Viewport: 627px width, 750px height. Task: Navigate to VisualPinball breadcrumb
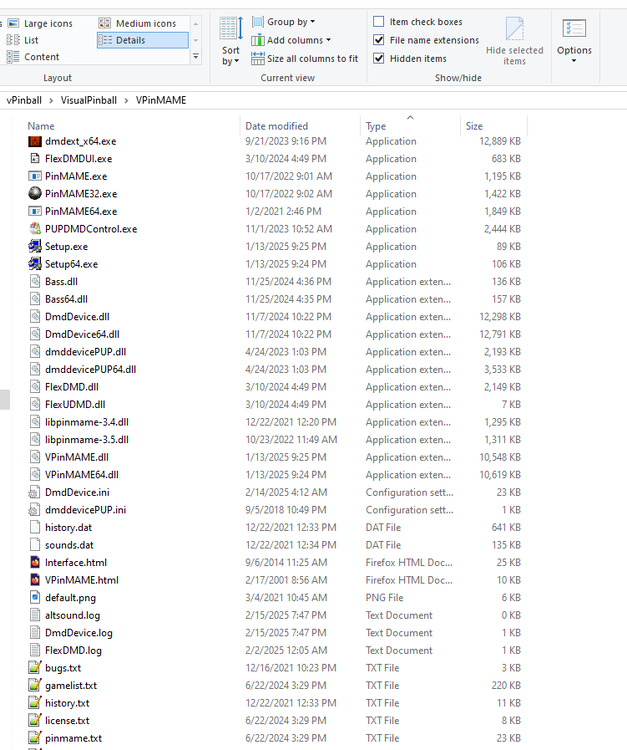click(88, 100)
